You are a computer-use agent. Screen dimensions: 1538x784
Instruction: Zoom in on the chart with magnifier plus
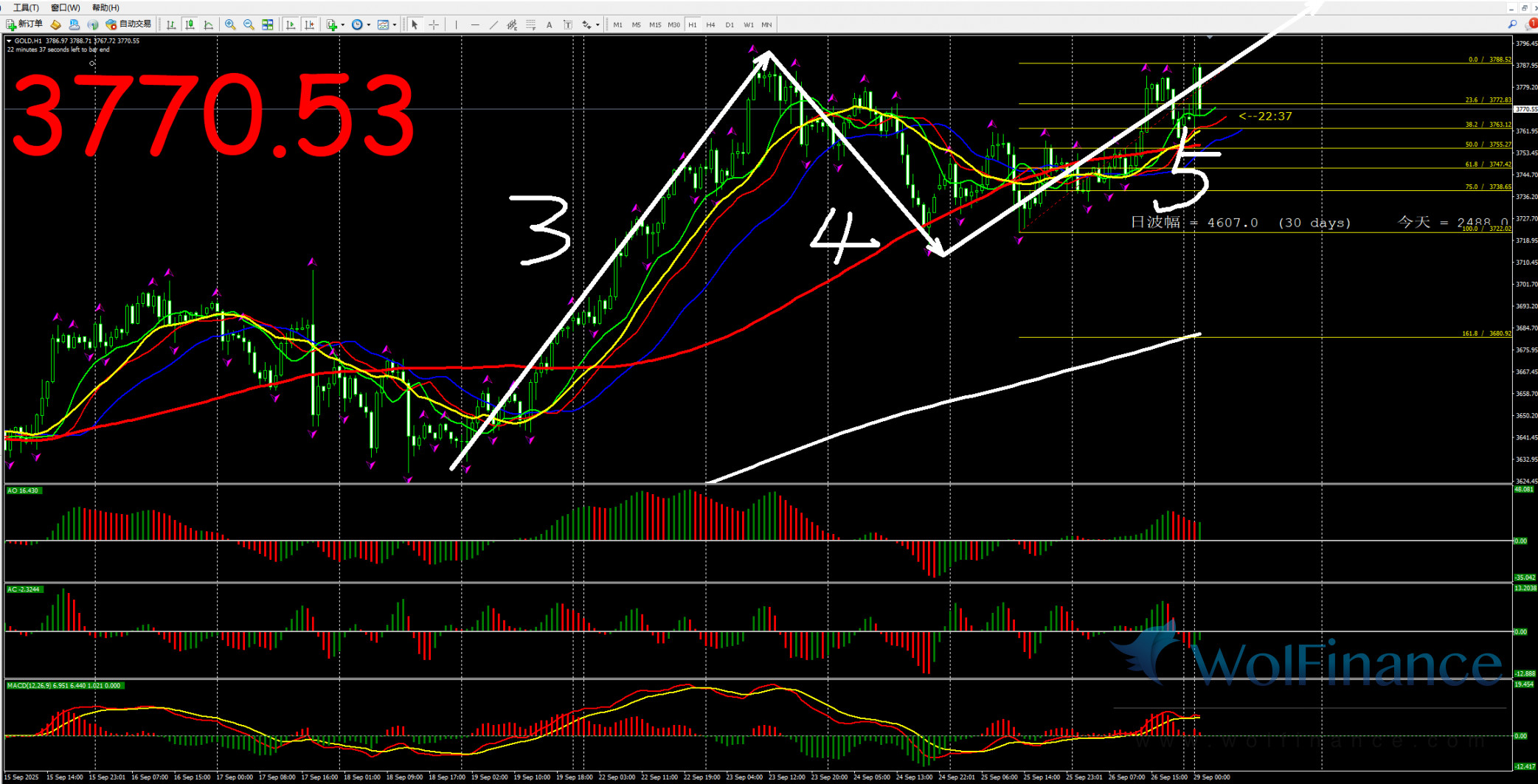pyautogui.click(x=230, y=24)
